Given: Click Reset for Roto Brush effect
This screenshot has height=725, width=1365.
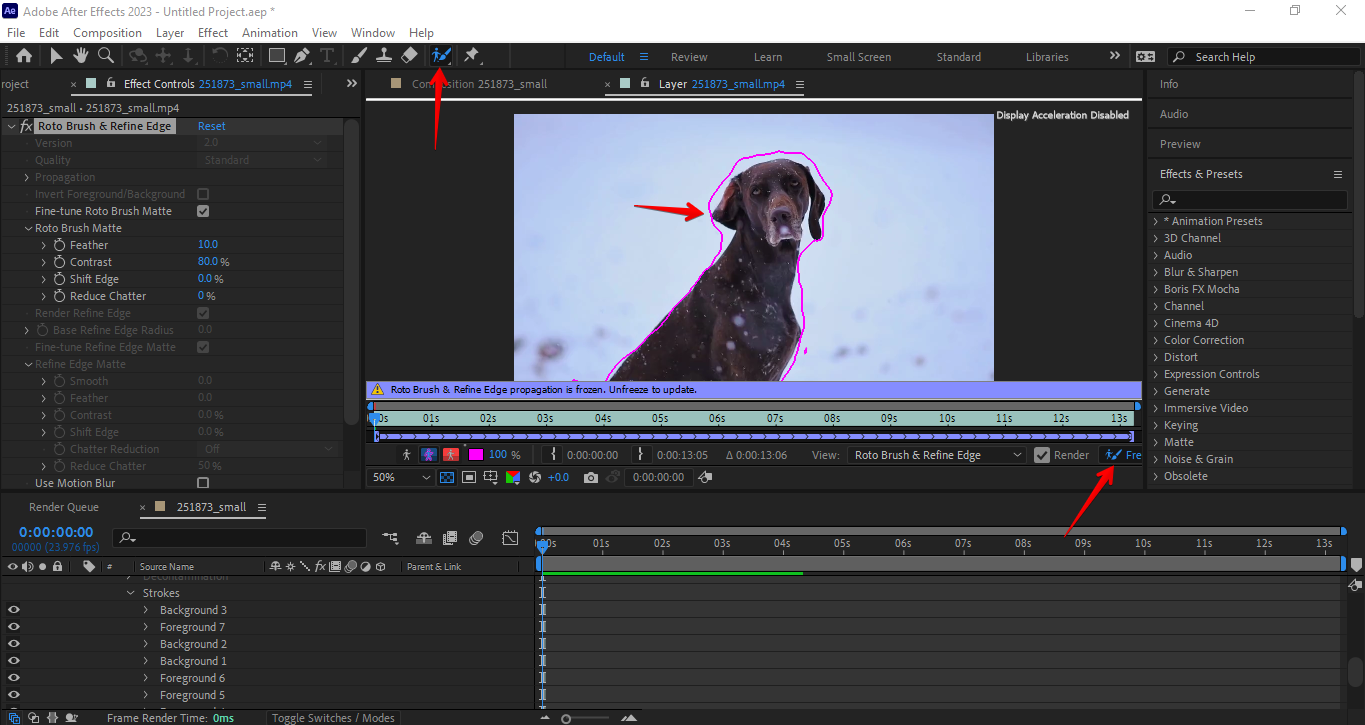Looking at the screenshot, I should coord(211,126).
